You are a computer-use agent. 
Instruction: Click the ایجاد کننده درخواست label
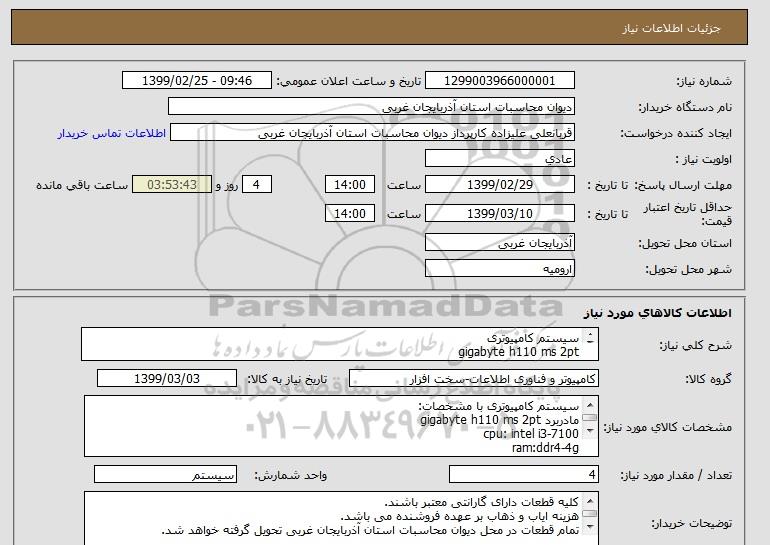[676, 133]
